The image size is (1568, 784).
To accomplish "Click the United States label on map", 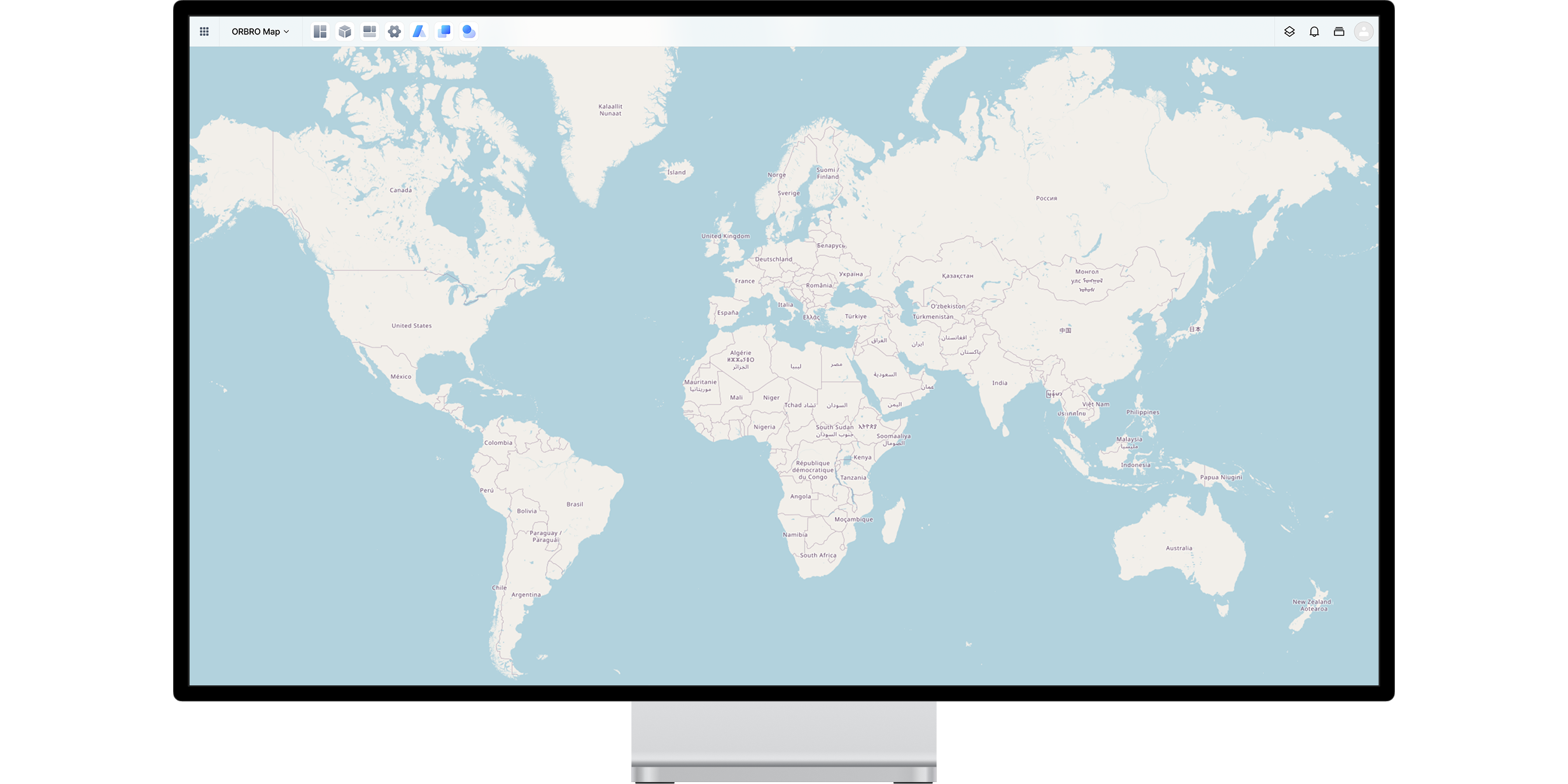I will [x=411, y=326].
